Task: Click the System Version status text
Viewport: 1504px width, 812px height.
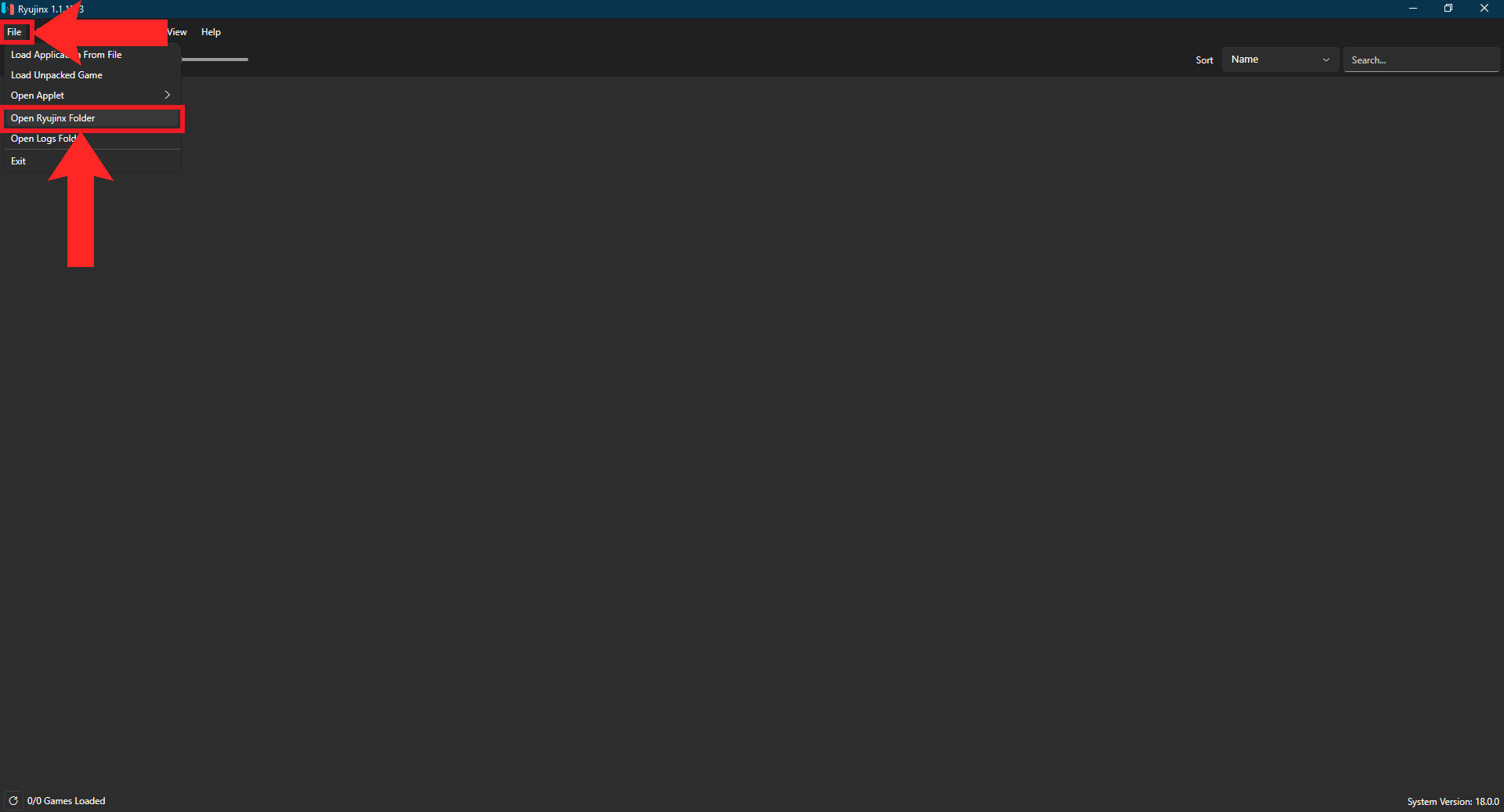Action: pyautogui.click(x=1453, y=801)
